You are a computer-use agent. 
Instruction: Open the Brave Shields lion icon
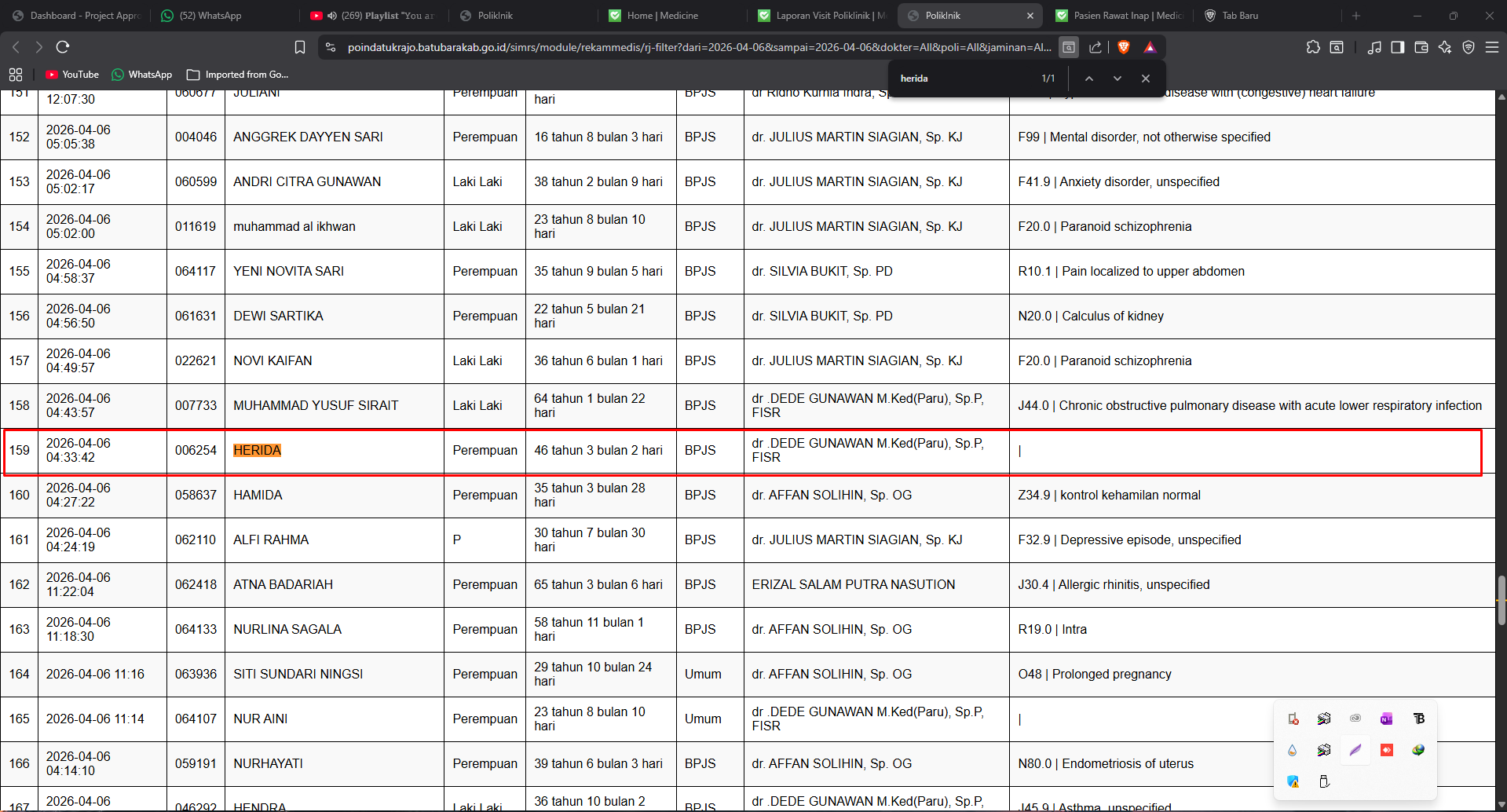click(1124, 47)
